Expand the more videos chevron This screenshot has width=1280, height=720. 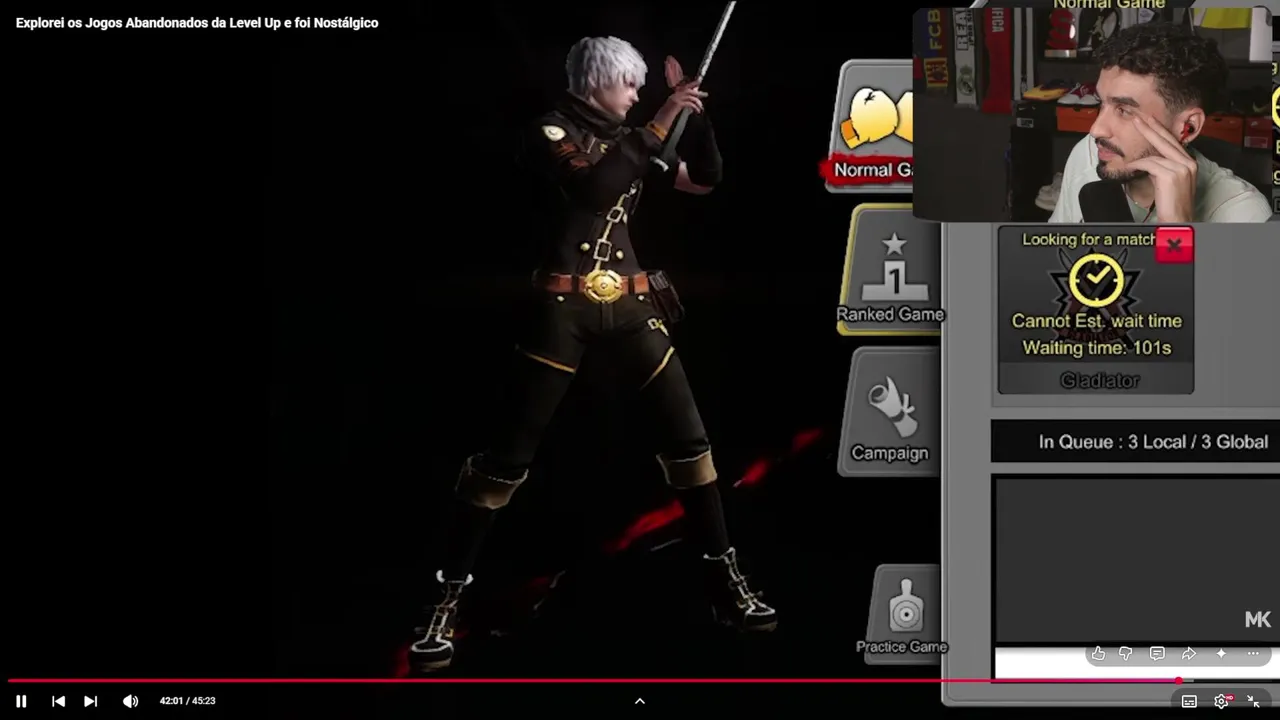click(x=640, y=701)
